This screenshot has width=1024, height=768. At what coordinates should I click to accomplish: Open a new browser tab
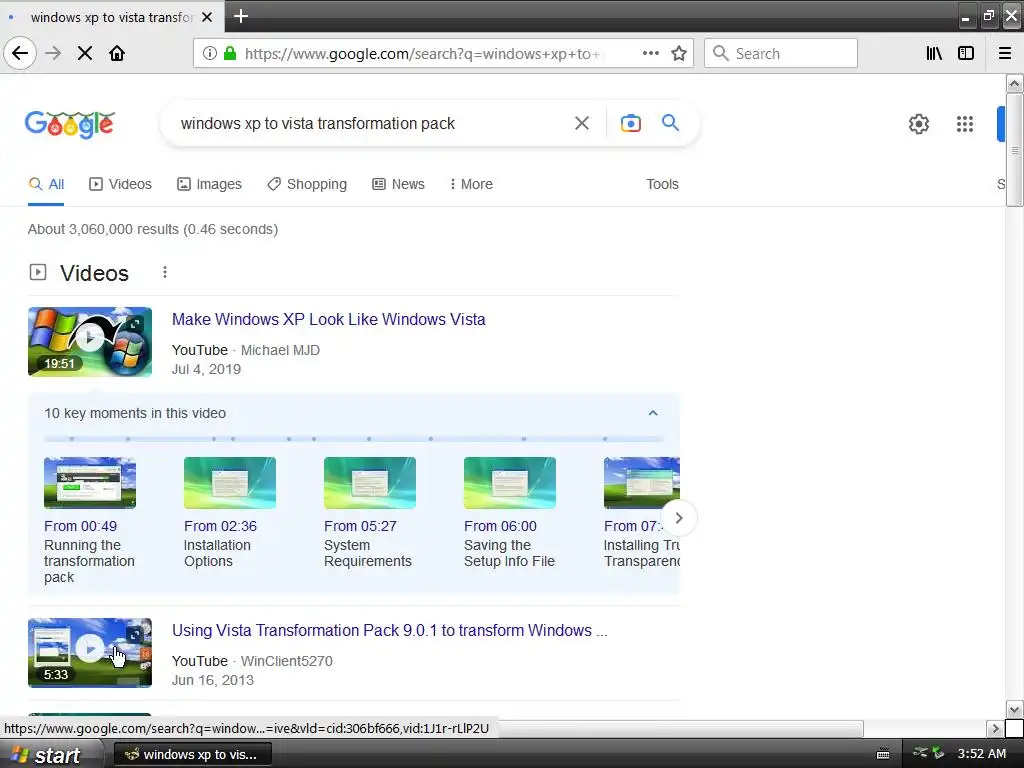click(x=241, y=16)
